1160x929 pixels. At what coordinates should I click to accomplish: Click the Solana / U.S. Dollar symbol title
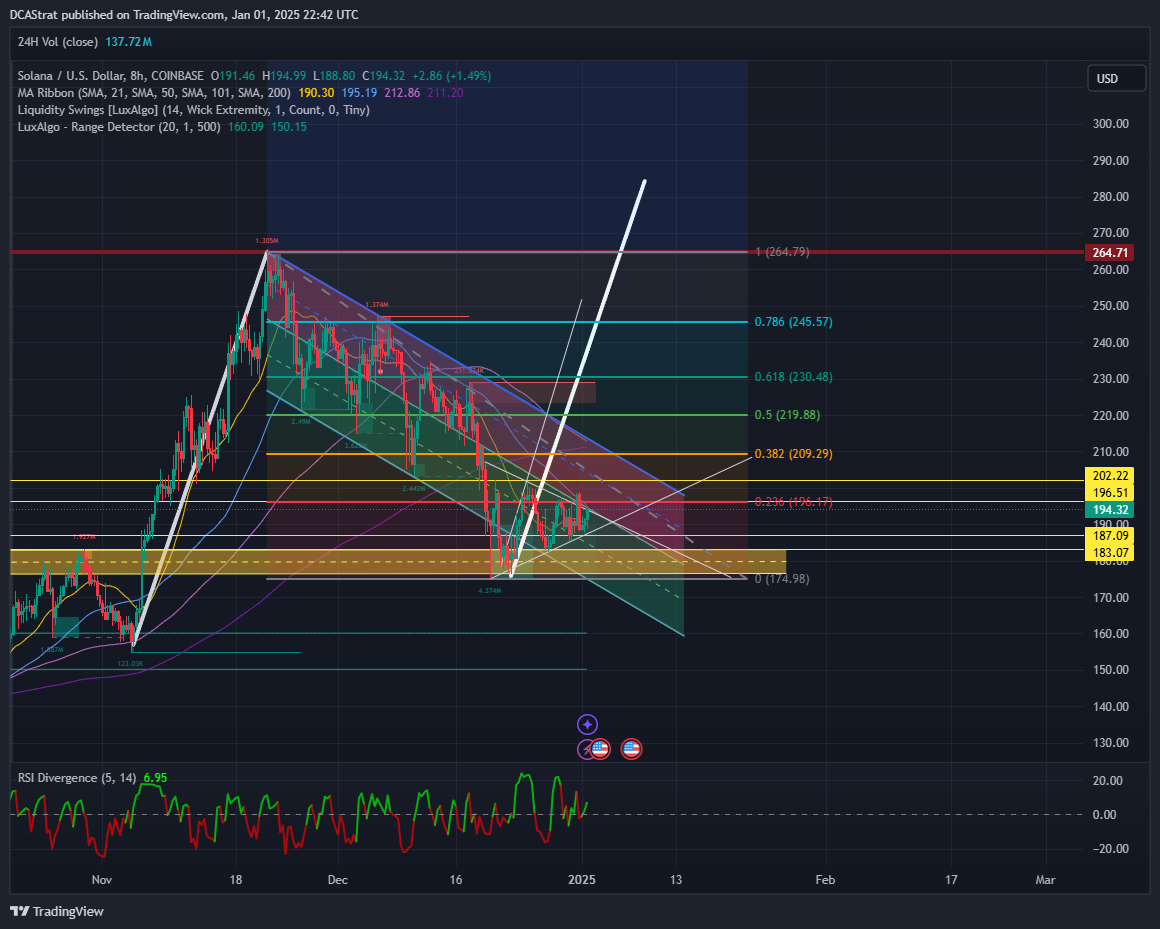tap(110, 75)
